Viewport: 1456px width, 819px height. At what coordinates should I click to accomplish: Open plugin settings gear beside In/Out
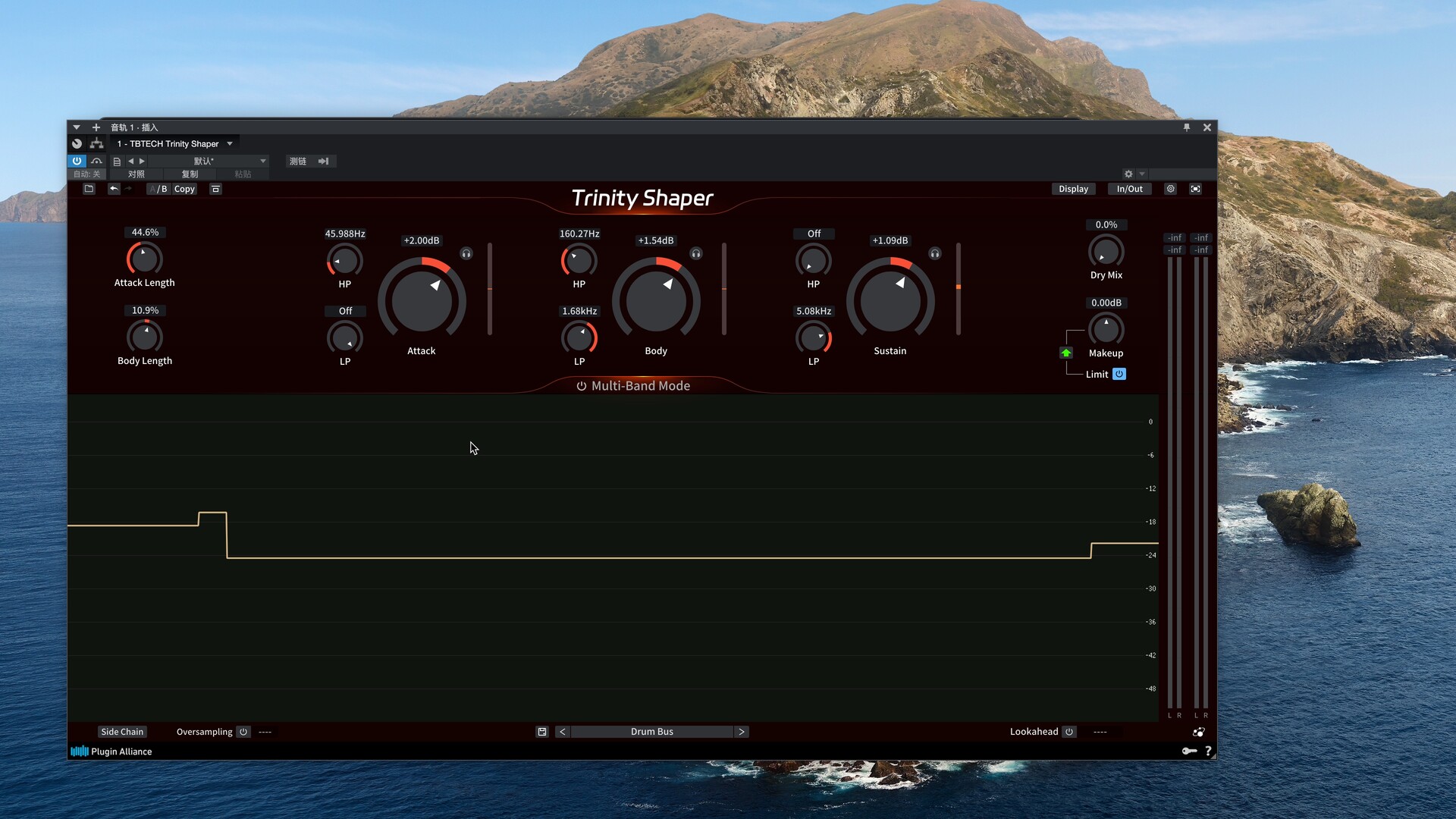1170,189
